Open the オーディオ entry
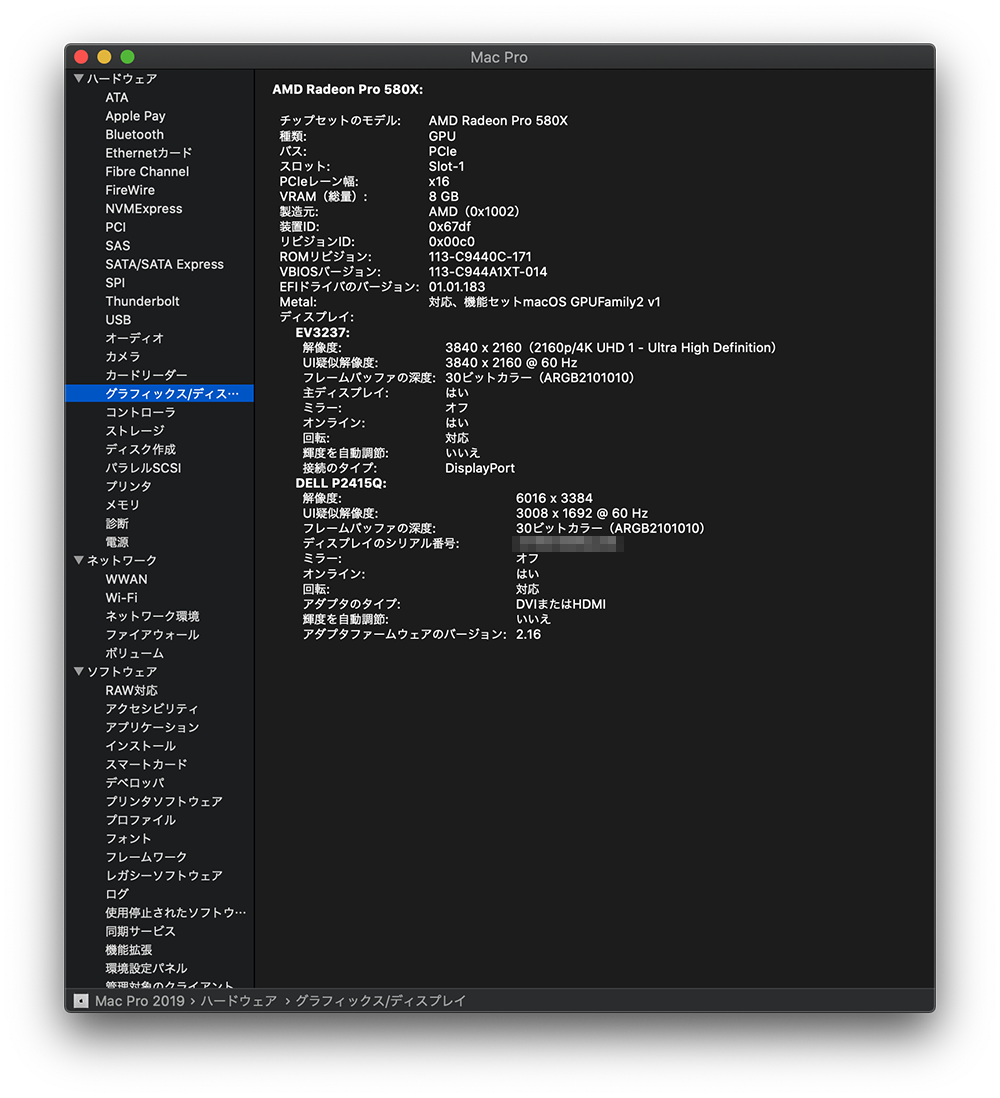This screenshot has height=1098, width=1000. (x=134, y=338)
